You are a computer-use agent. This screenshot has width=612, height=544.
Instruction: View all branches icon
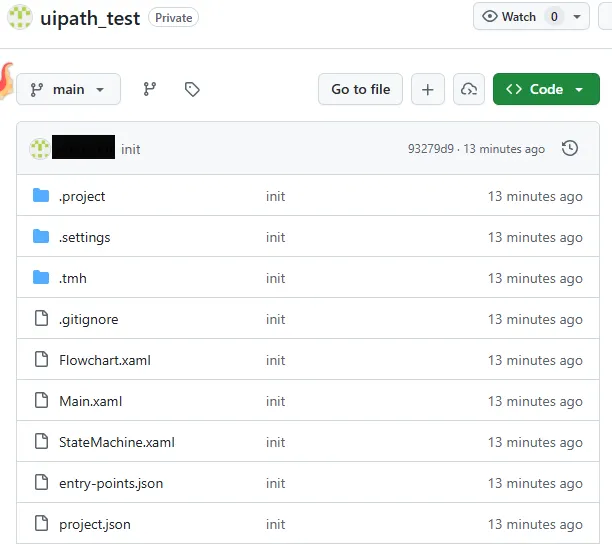pos(149,89)
